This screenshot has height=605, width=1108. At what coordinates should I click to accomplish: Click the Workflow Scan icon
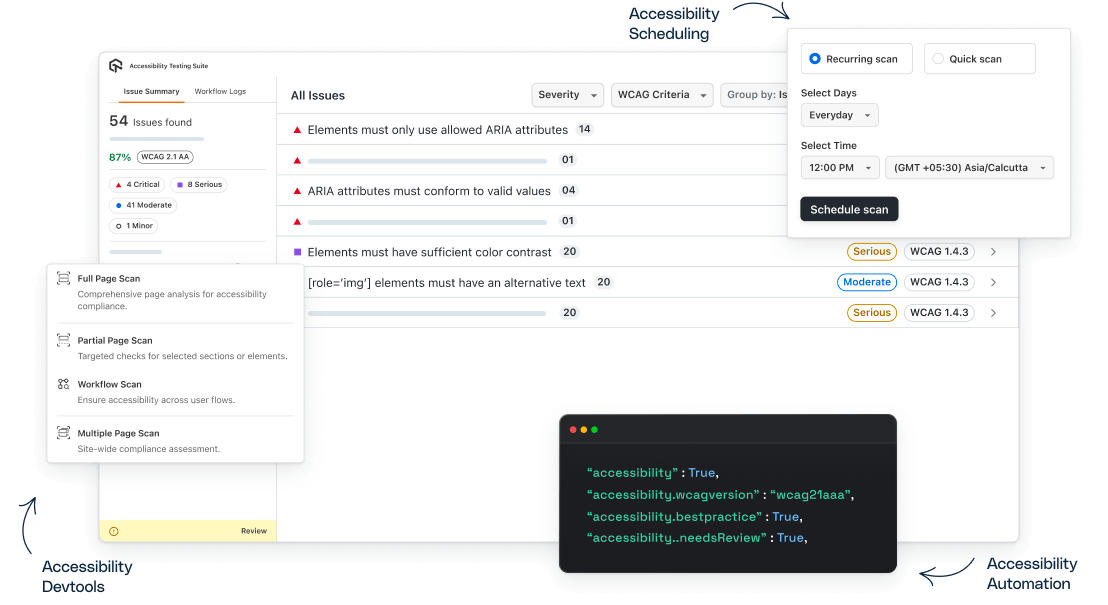pos(62,385)
